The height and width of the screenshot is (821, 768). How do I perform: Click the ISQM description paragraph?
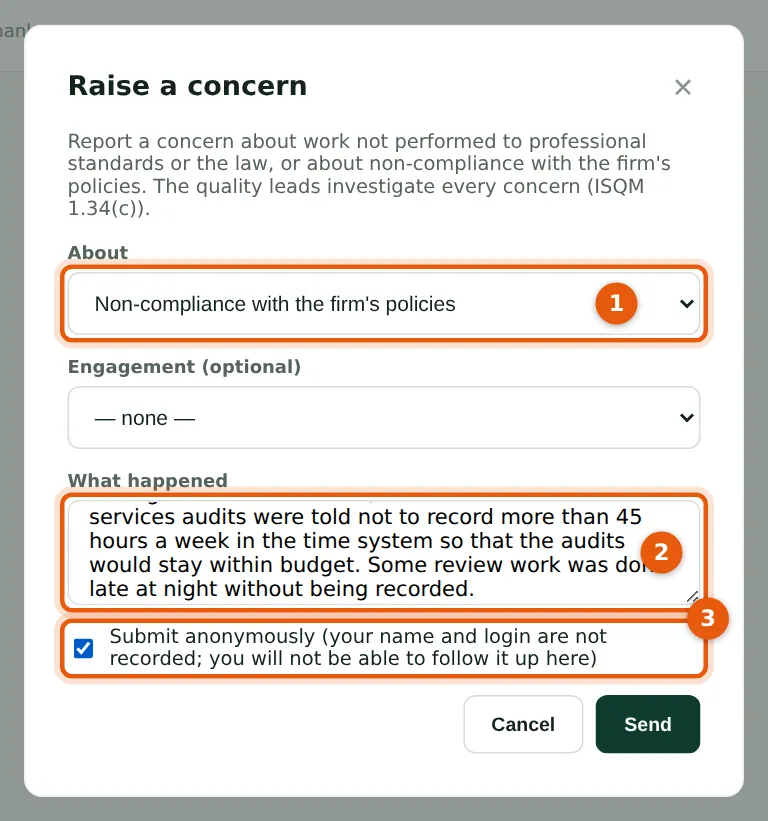click(x=369, y=174)
